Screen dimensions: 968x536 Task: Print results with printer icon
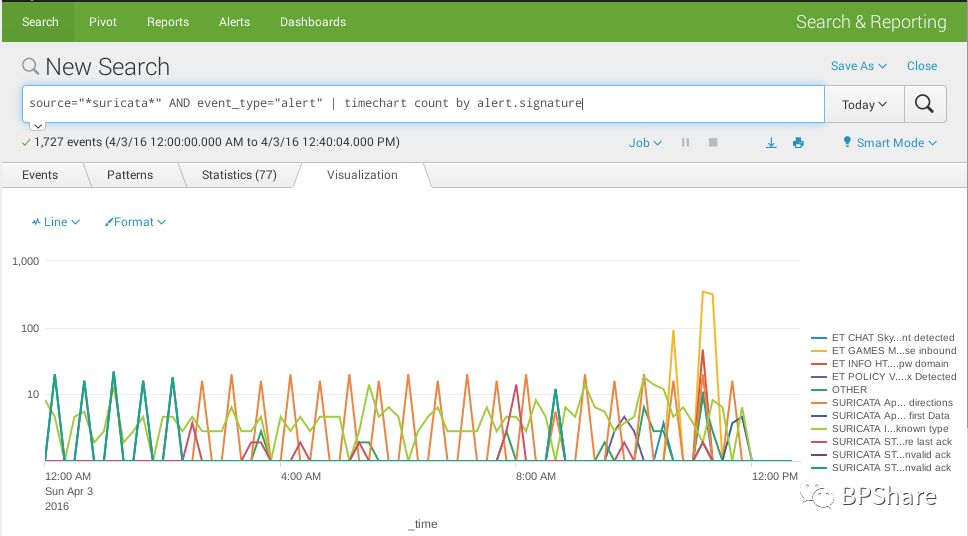tap(798, 143)
